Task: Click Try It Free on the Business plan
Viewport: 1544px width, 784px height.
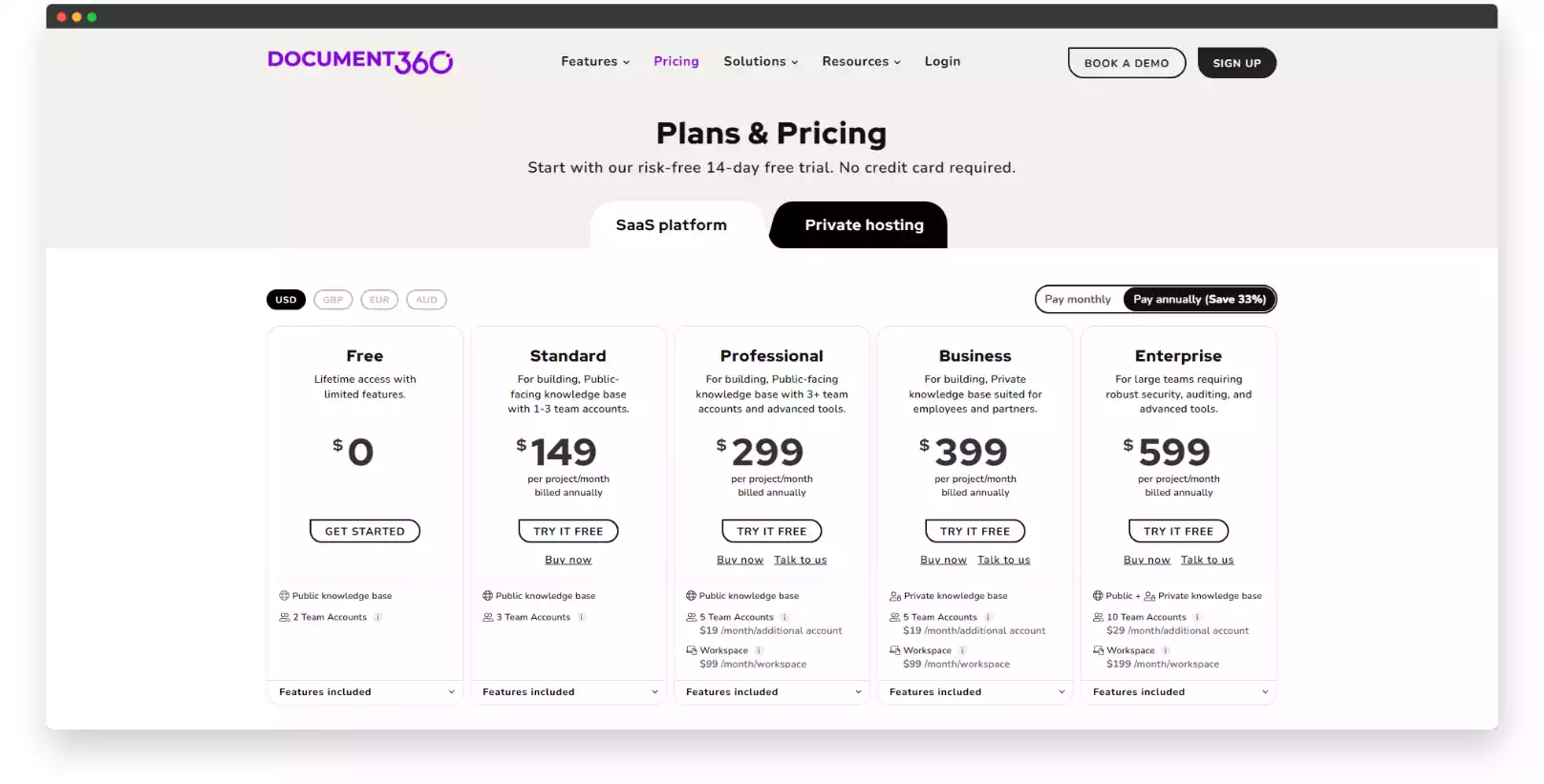Action: [975, 531]
